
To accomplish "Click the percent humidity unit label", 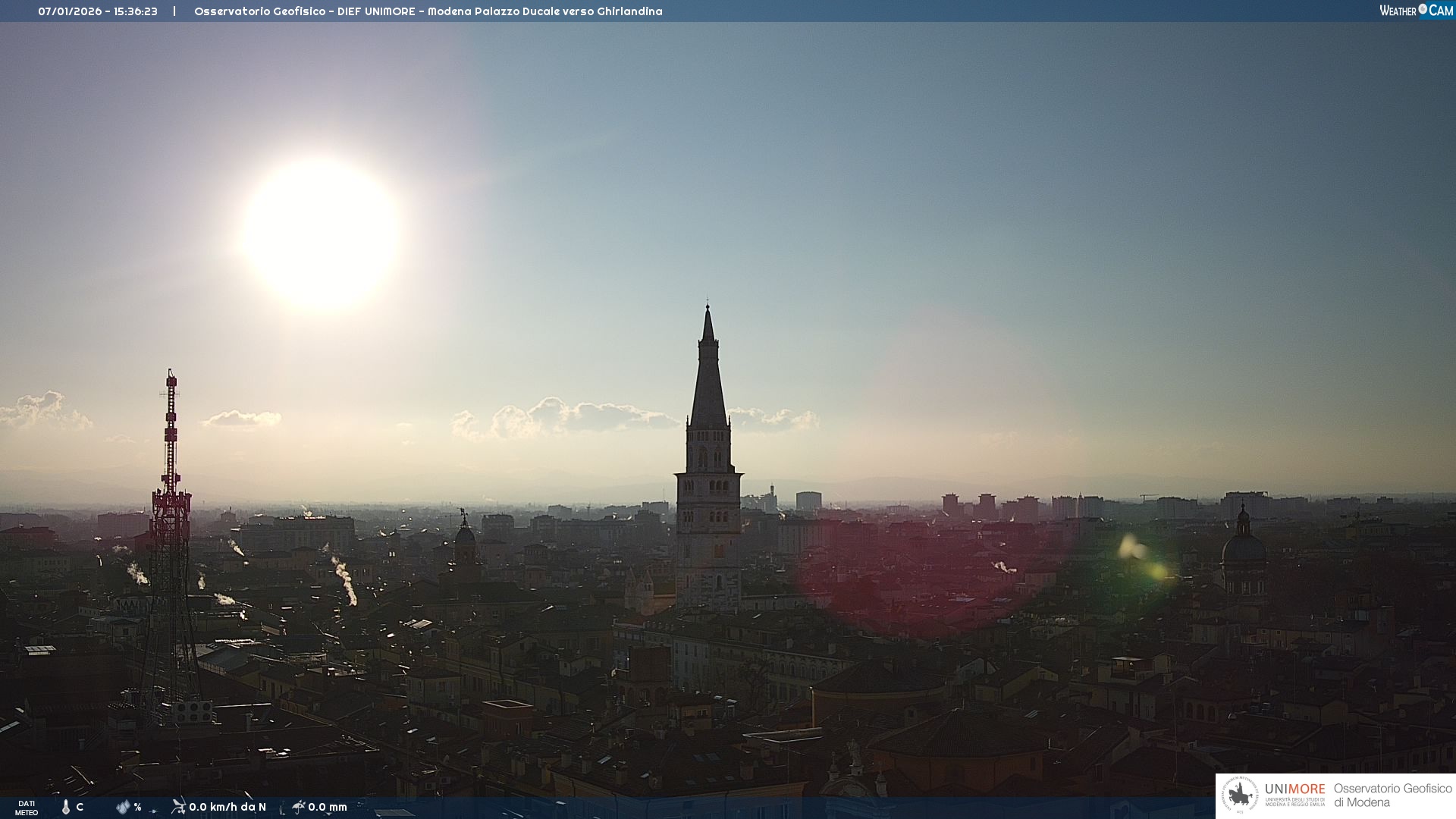I will point(138,808).
